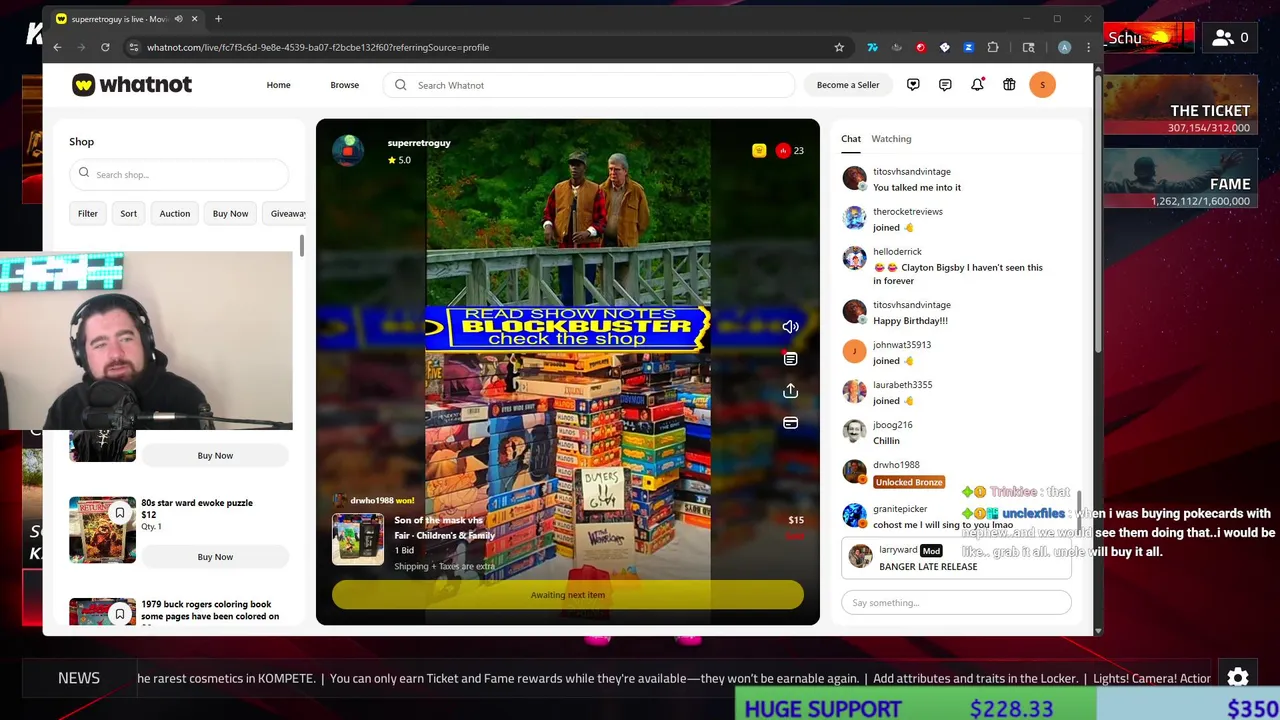Focus the Search shop field

tap(179, 174)
